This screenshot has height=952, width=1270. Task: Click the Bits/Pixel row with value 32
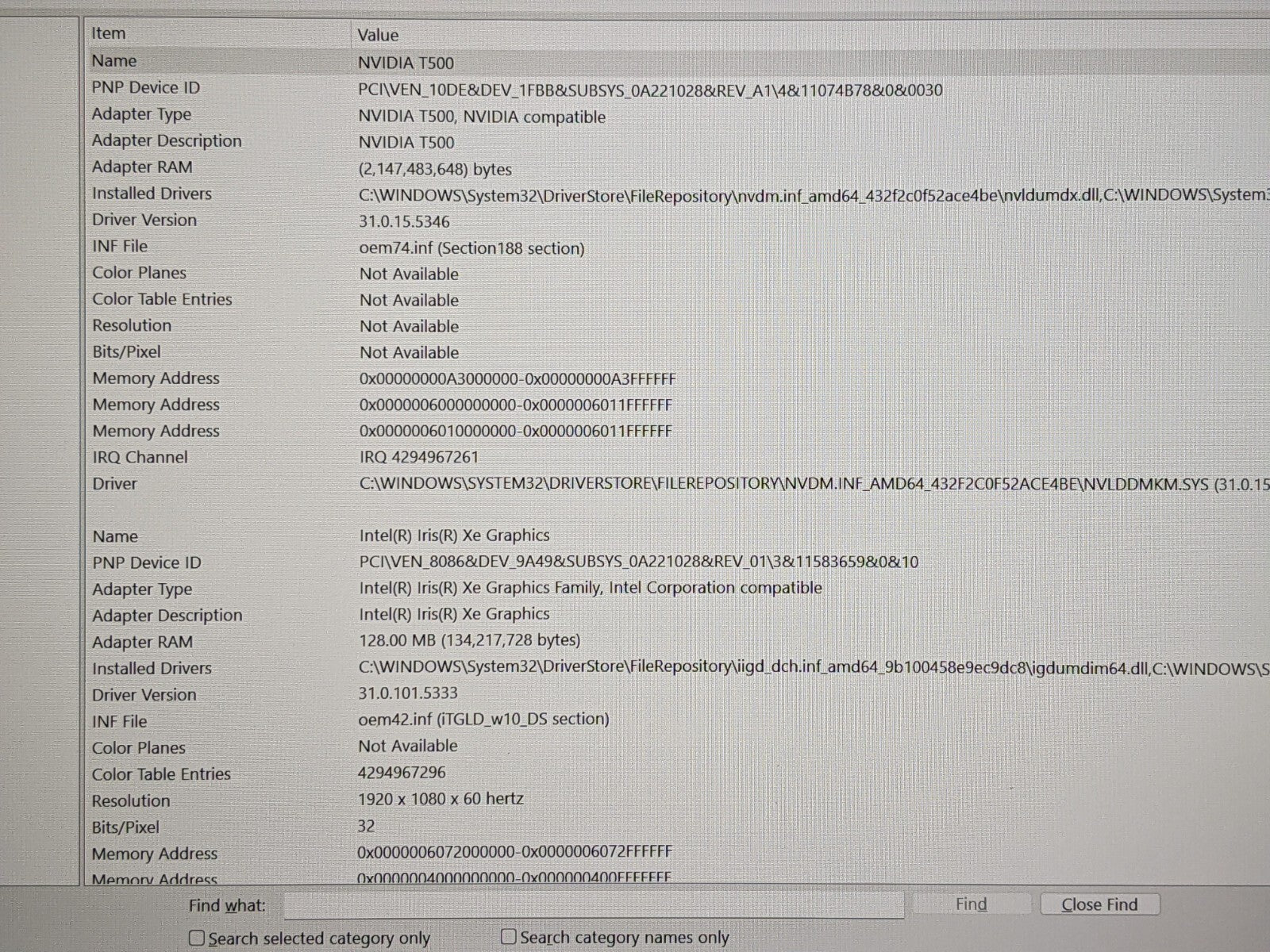[x=366, y=826]
